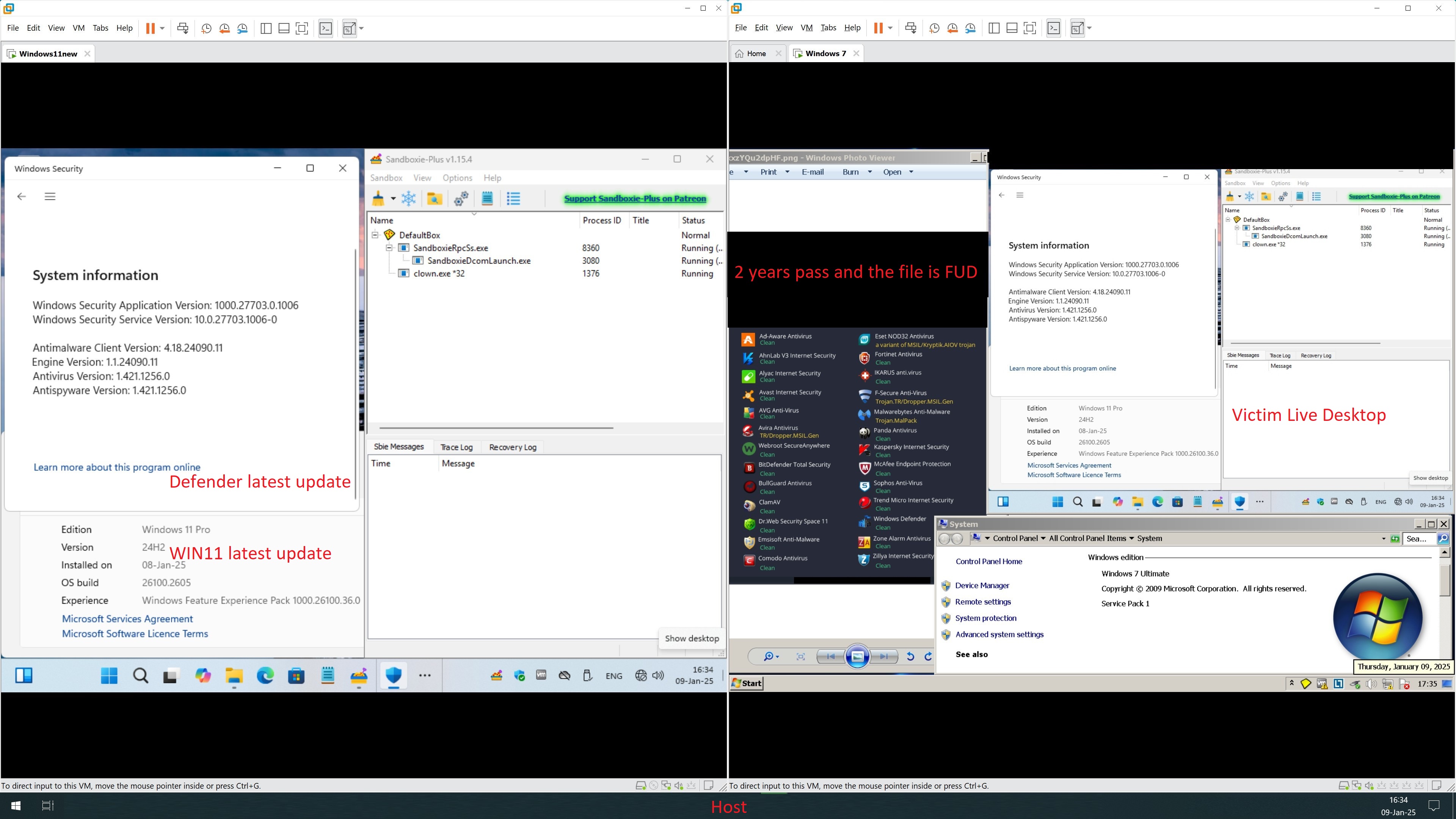The image size is (1456, 819).
Task: Open File Explorer on large Windows 11 taskbar
Action: (234, 675)
